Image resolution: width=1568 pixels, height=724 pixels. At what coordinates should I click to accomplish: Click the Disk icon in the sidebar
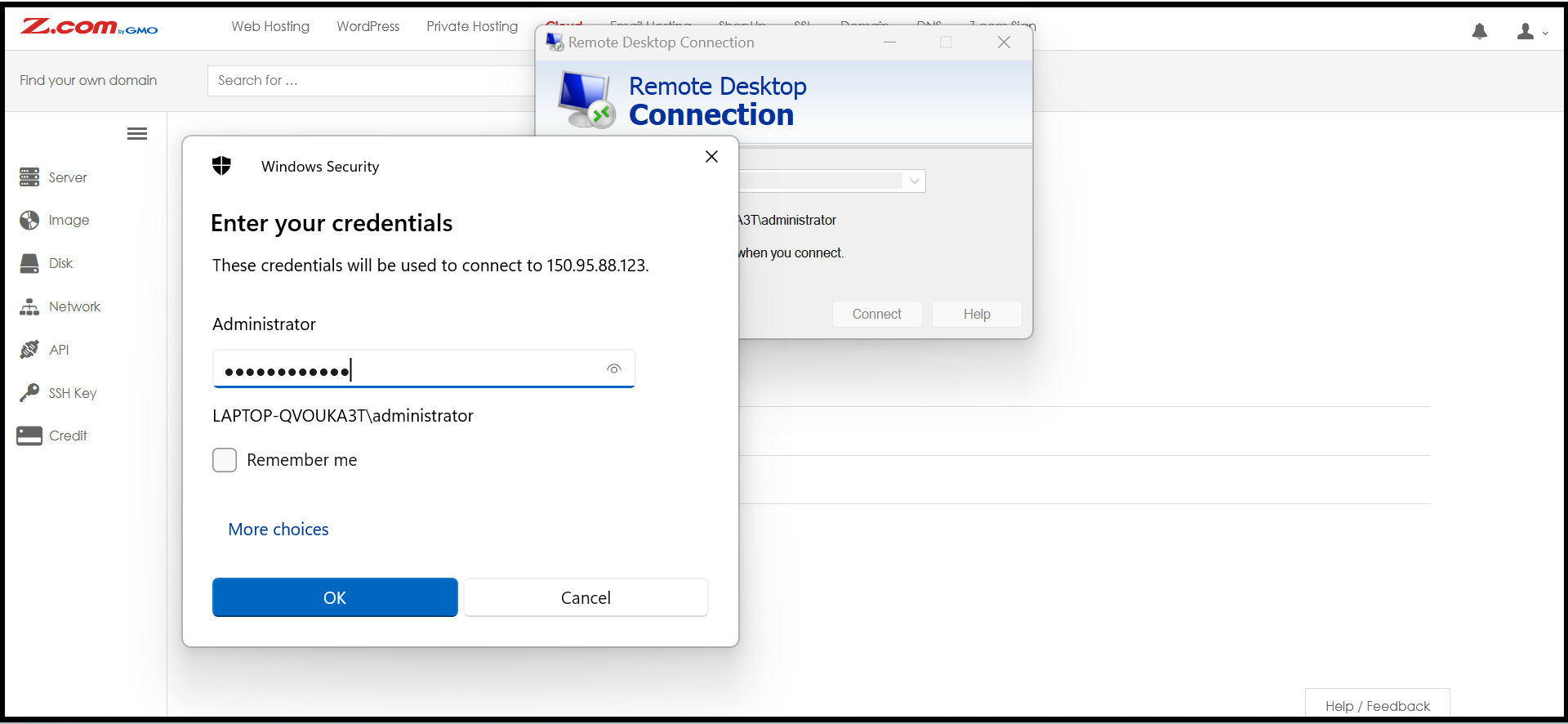coord(29,263)
